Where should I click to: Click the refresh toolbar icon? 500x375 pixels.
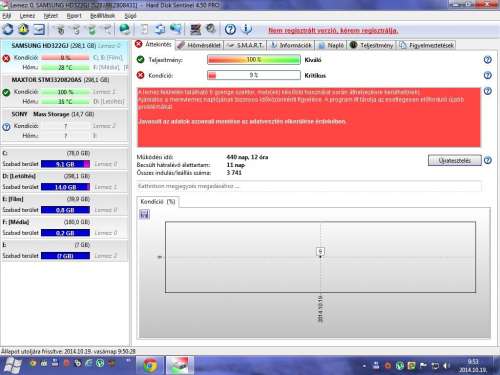pos(8,30)
